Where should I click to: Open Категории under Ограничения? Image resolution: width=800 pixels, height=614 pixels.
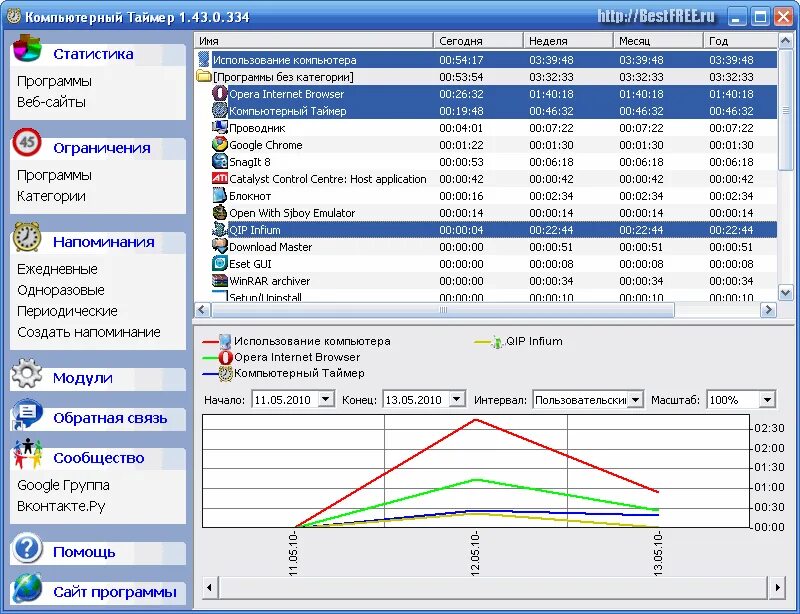(x=52, y=196)
